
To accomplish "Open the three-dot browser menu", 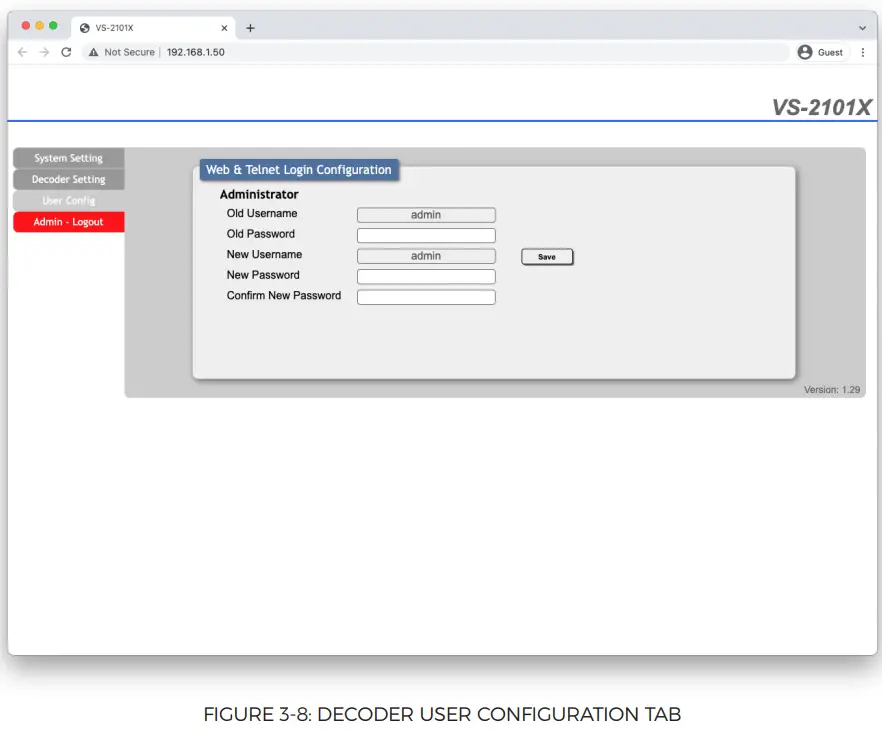I will tap(864, 52).
